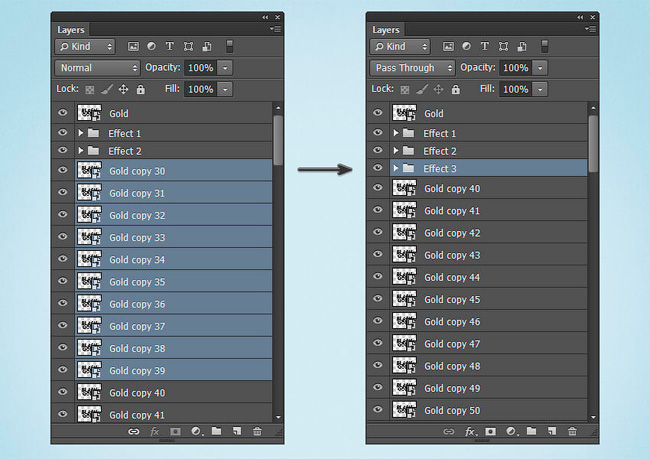650x459 pixels.
Task: Expand Effect 1 group in right panel
Action: (396, 133)
